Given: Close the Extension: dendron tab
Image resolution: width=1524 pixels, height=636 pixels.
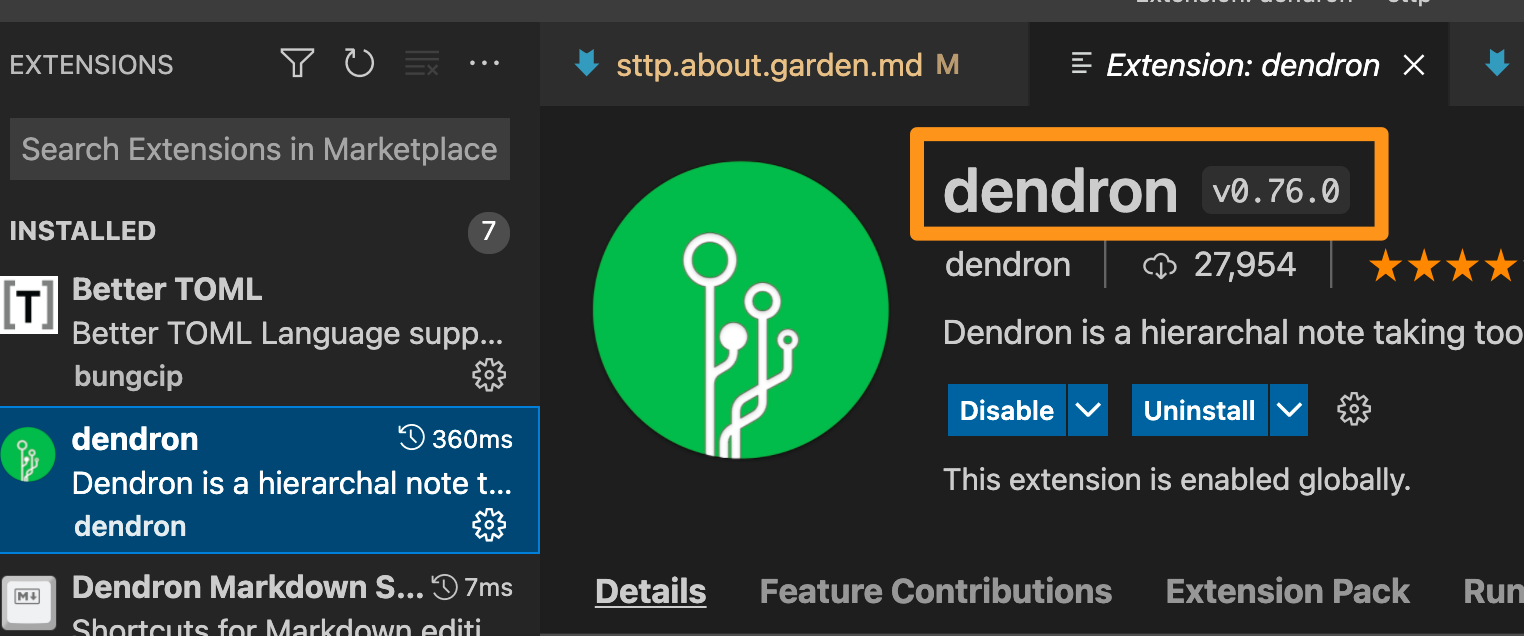Looking at the screenshot, I should 1414,66.
